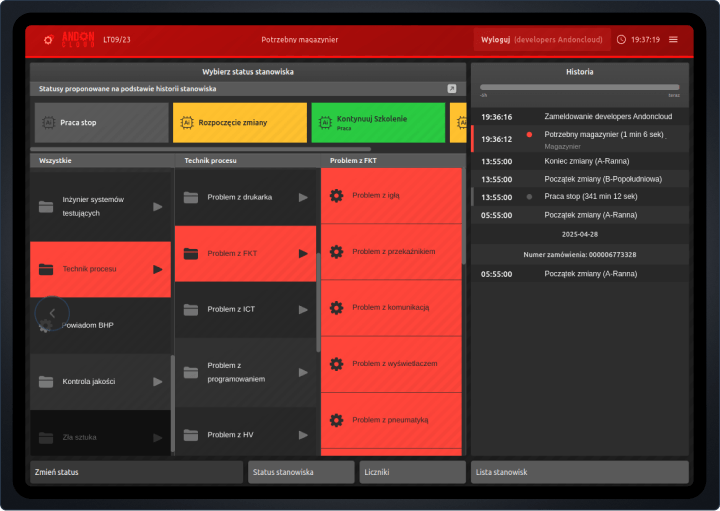Open the Lista stanowisk tab
Image resolution: width=720 pixels, height=511 pixels.
pos(579,471)
